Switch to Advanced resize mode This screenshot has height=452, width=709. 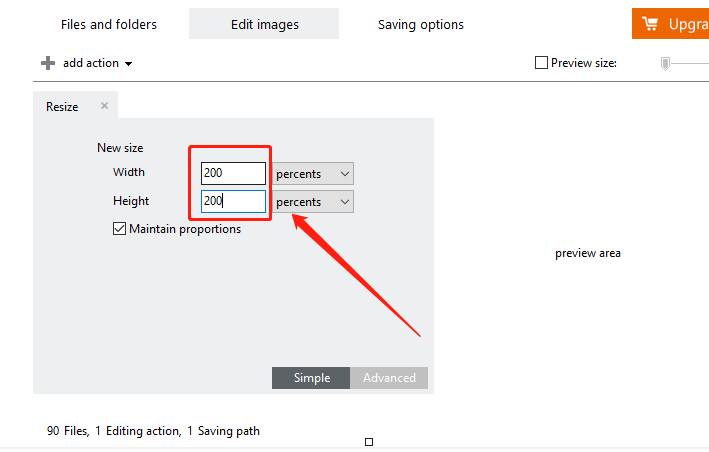389,378
